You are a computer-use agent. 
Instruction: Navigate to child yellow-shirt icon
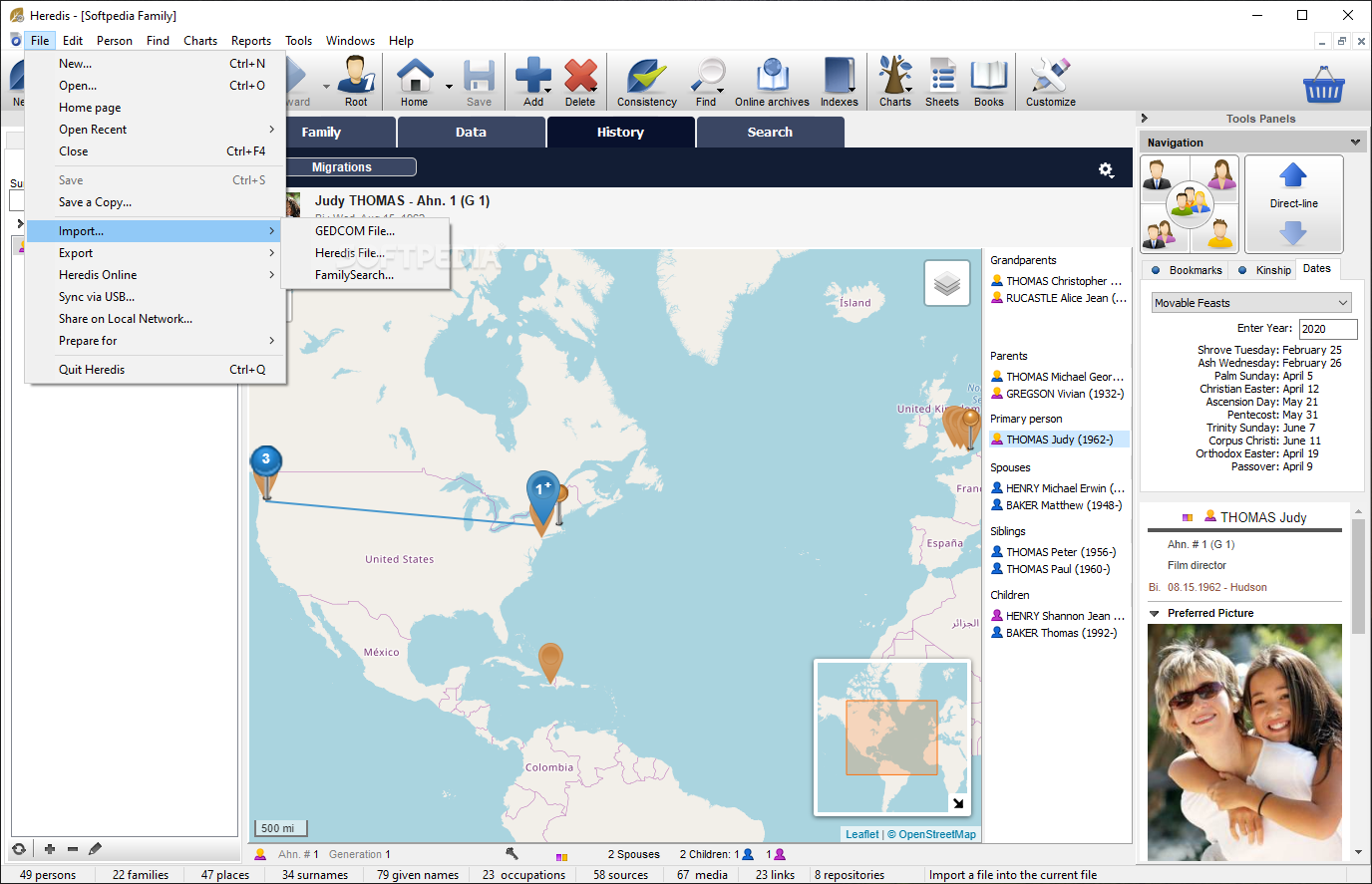coord(1220,233)
